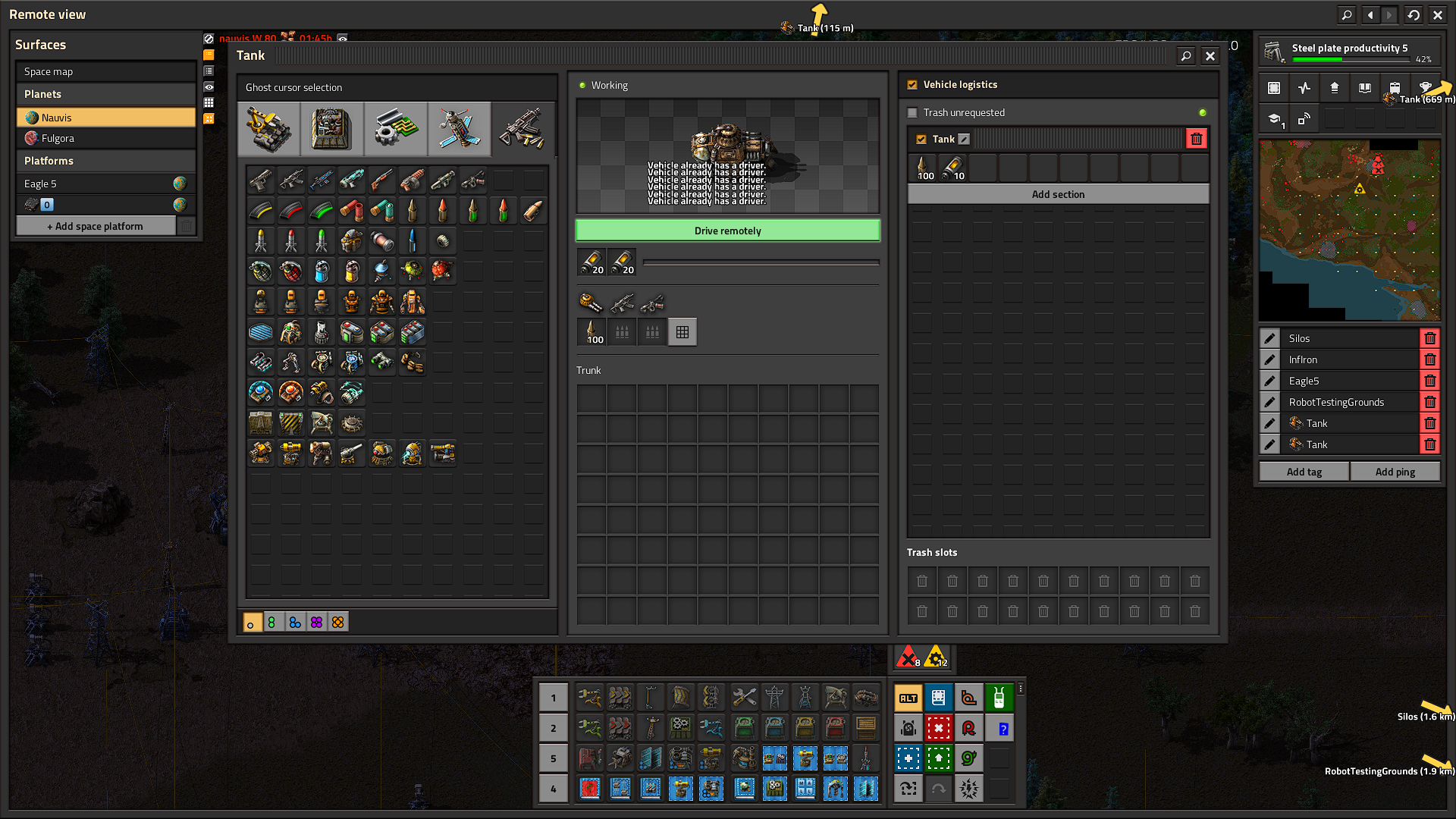
Task: Click the Drive remotely button
Action: click(x=727, y=231)
